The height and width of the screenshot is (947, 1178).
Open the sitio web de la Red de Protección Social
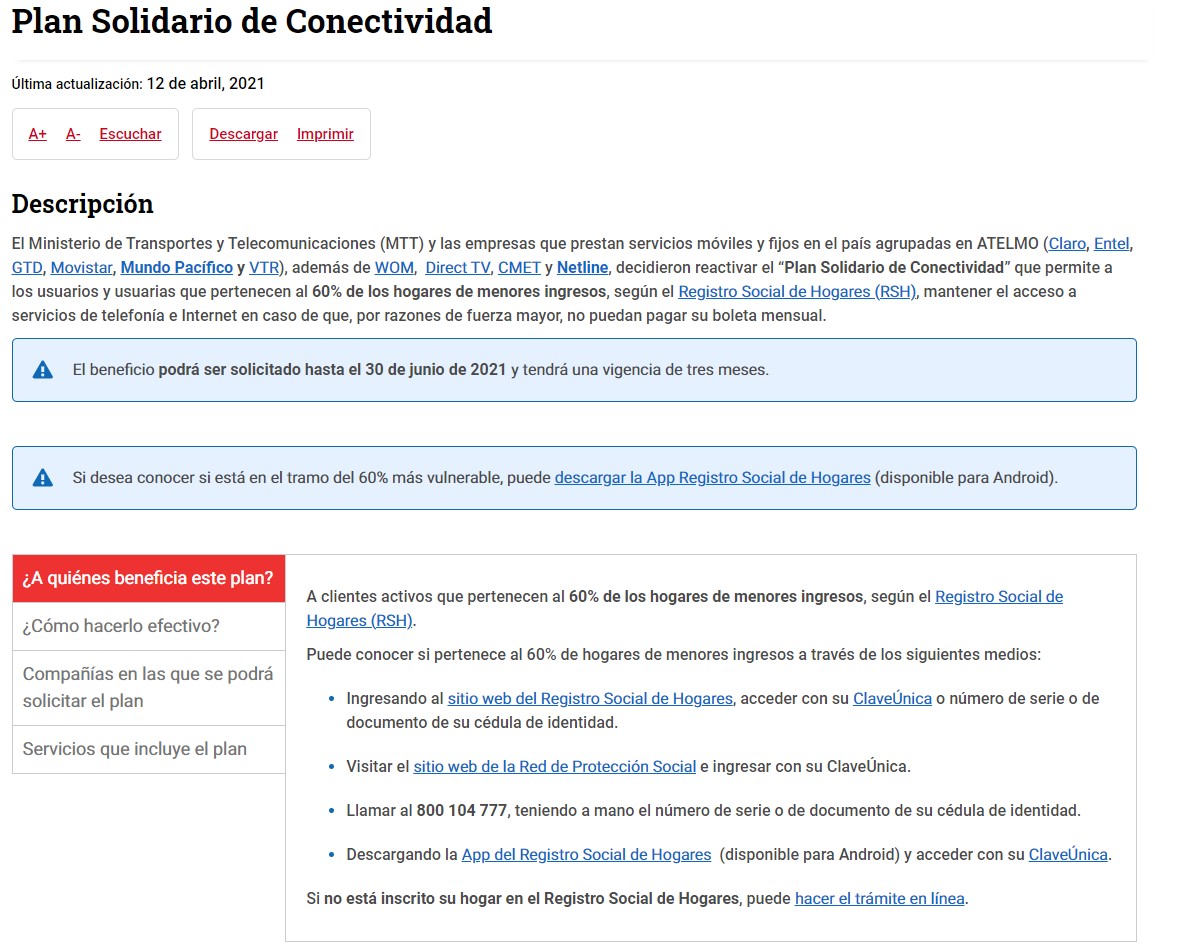[555, 766]
